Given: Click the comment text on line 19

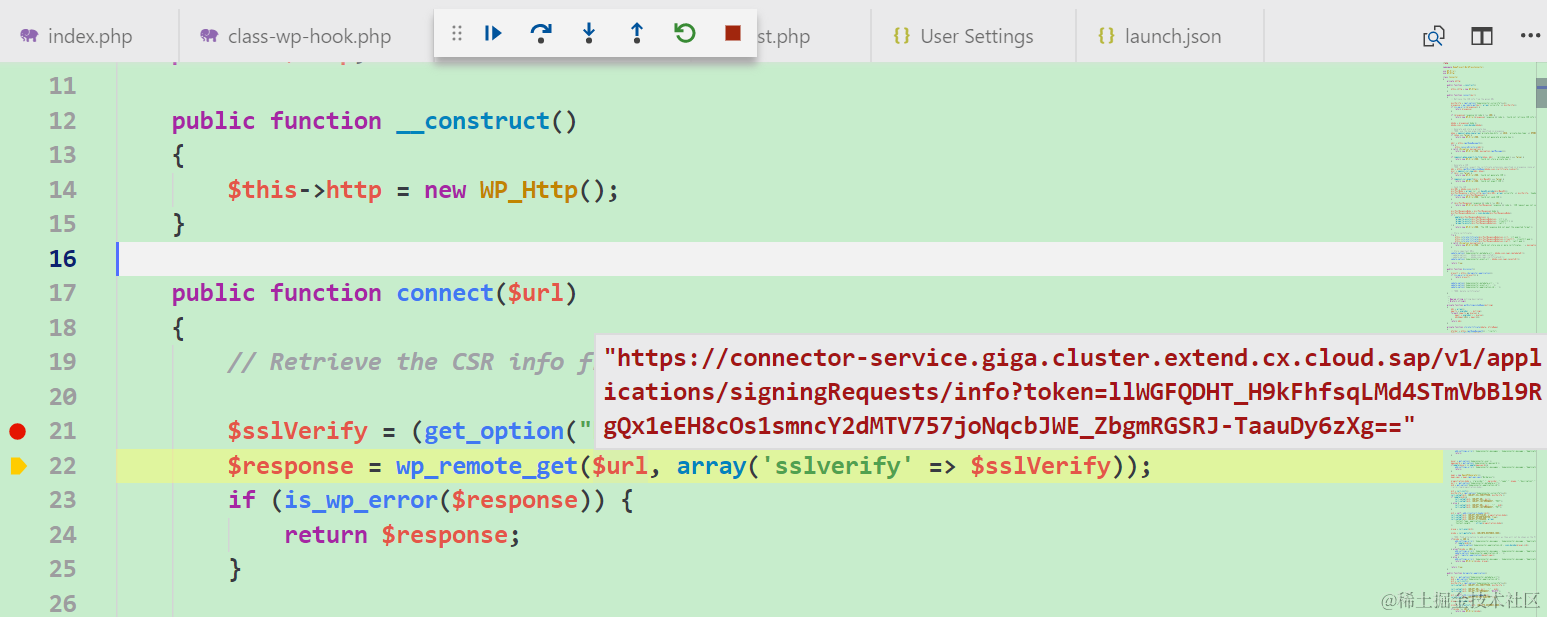Looking at the screenshot, I should coord(410,362).
